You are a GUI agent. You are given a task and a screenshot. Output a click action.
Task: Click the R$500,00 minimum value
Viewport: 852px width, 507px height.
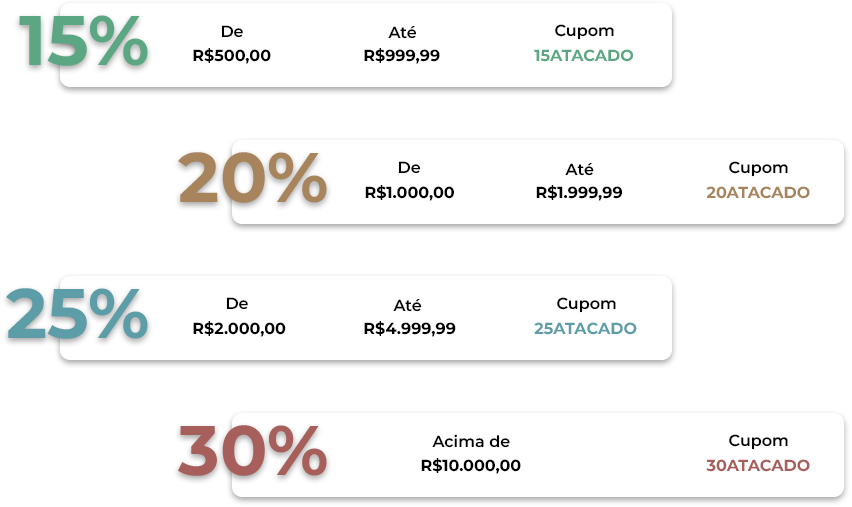coord(231,55)
